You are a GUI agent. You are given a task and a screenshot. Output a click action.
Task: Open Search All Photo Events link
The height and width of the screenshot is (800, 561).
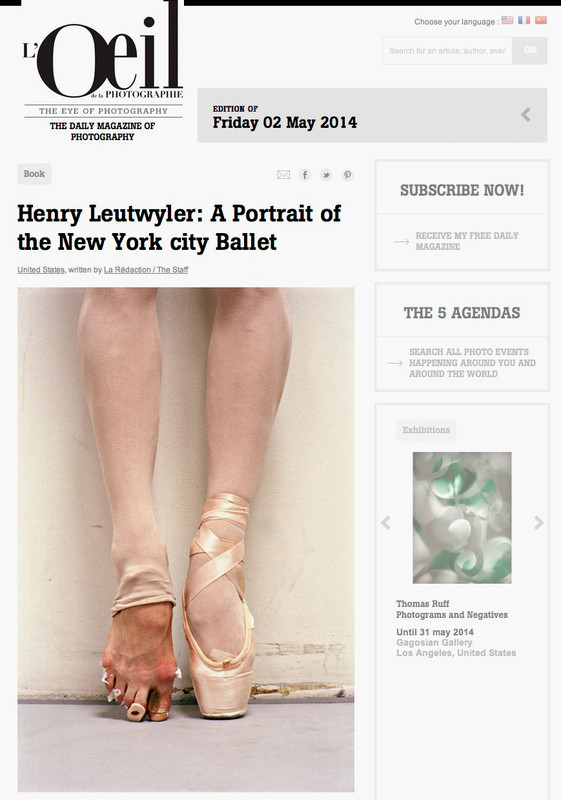tap(472, 363)
